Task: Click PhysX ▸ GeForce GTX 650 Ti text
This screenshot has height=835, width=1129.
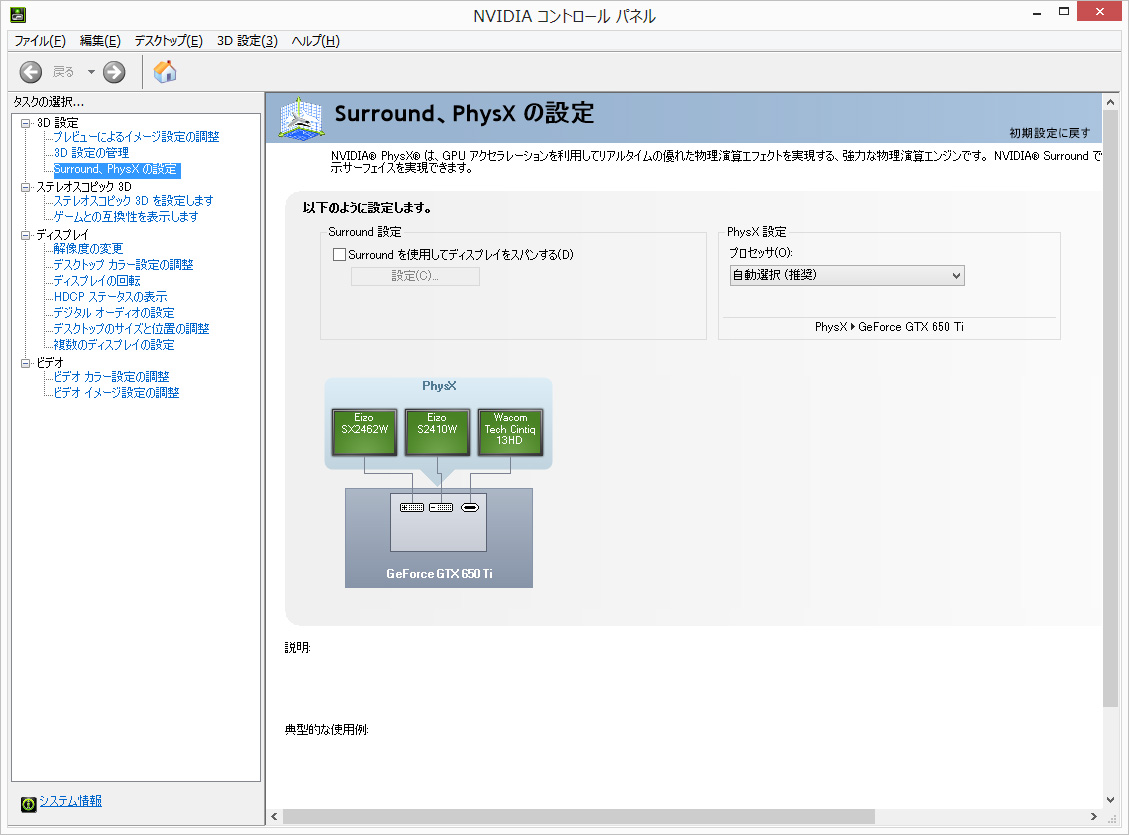Action: 889,327
